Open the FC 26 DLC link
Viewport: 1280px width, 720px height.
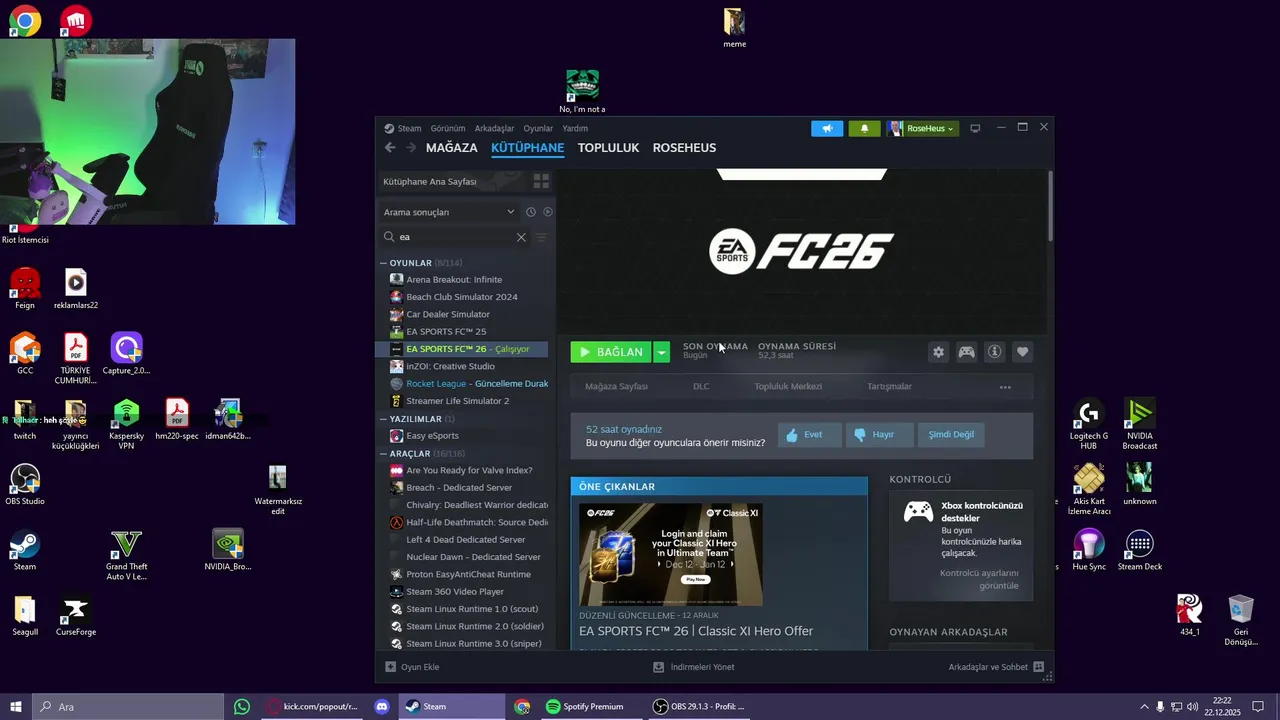click(701, 387)
